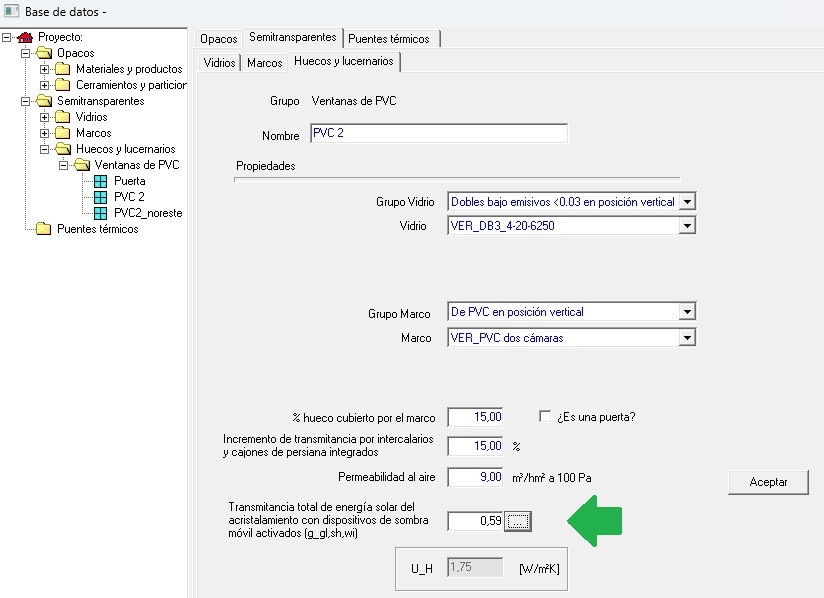Image resolution: width=824 pixels, height=598 pixels.
Task: Click the Materiales y productos folder icon
Action: [x=63, y=69]
